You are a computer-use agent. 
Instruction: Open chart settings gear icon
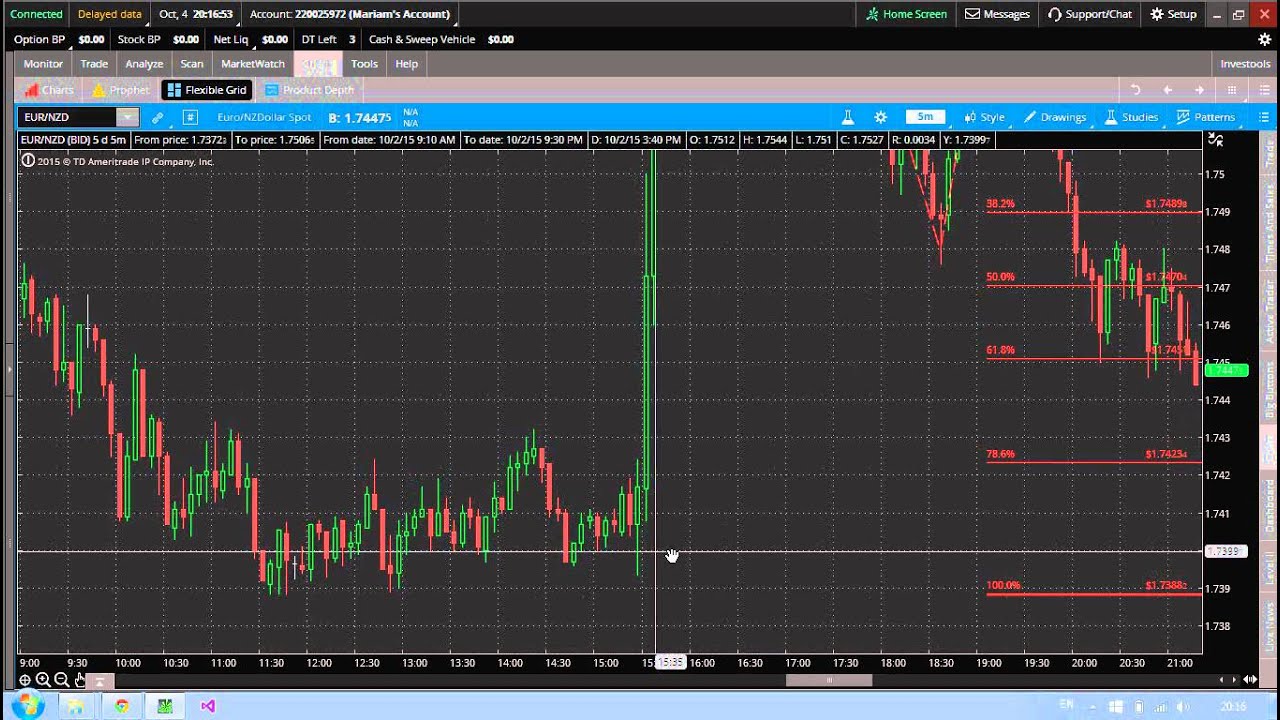880,117
